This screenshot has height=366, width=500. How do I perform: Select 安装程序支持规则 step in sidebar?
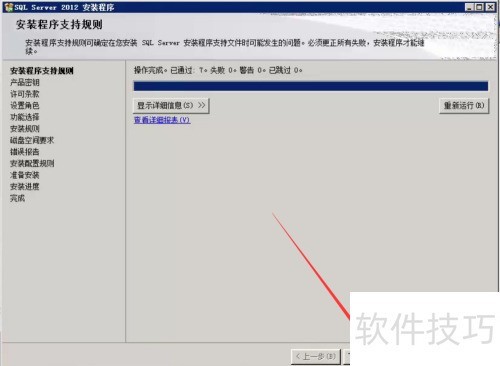click(x=42, y=71)
